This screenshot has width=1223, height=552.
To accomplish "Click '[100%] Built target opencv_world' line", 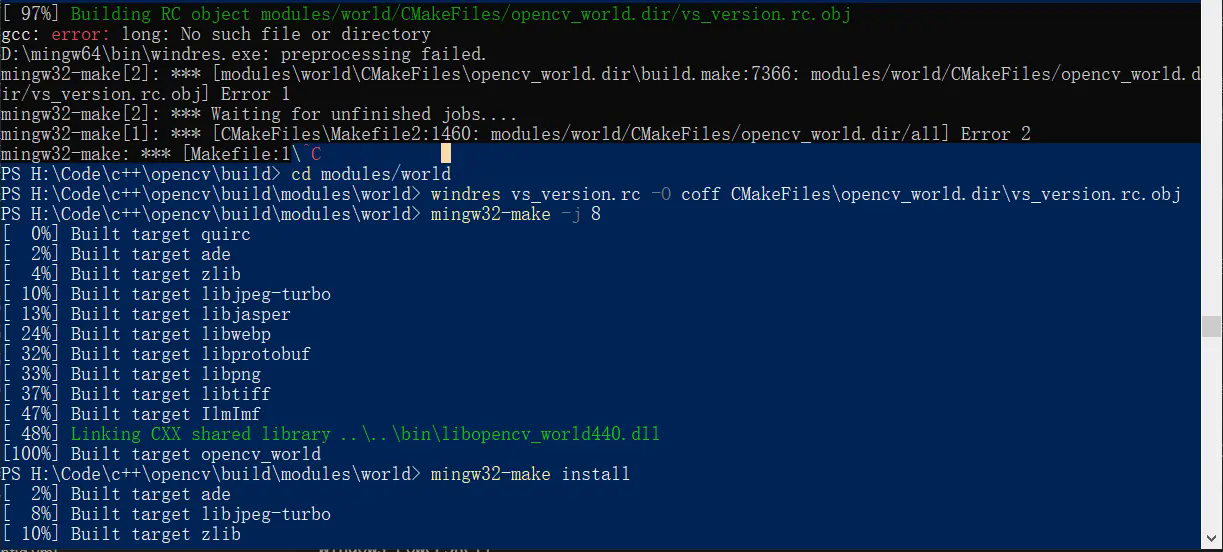I will 161,454.
